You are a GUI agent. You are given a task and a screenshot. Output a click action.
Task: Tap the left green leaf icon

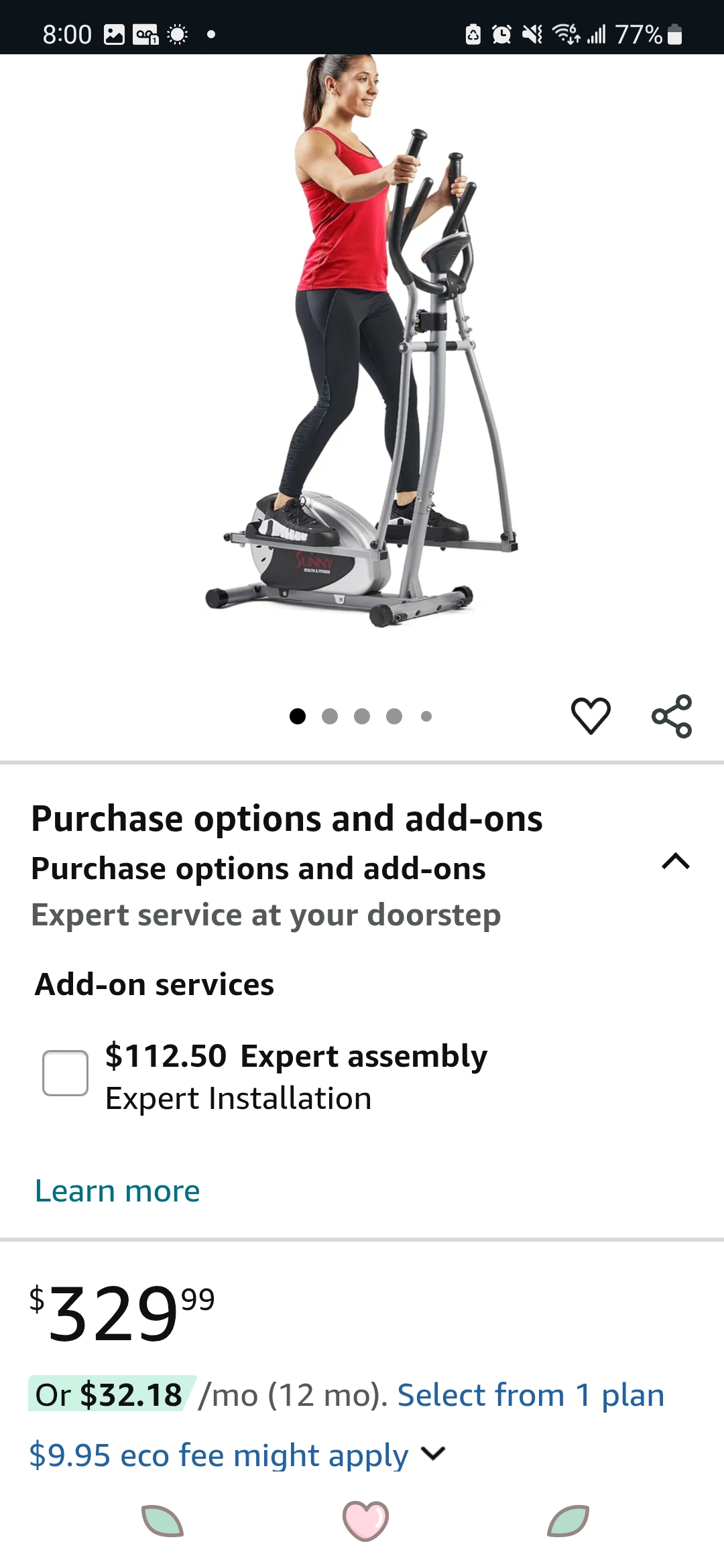pyautogui.click(x=162, y=1520)
